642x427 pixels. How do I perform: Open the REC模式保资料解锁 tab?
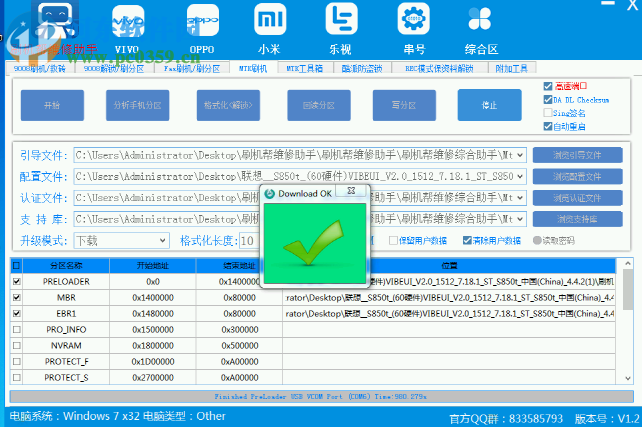(x=439, y=68)
